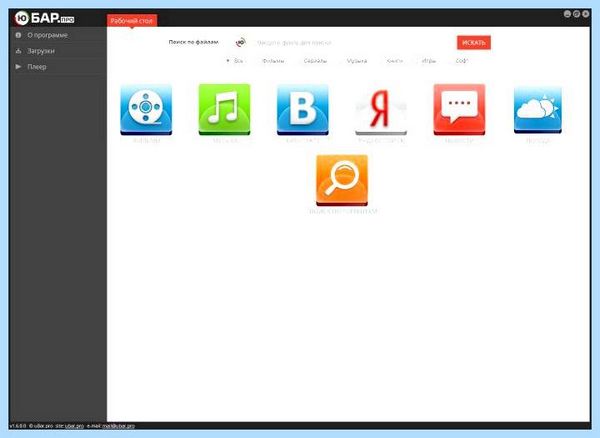This screenshot has height=438, width=600.
Task: Select the 'Игры' filter option
Action: [x=429, y=61]
